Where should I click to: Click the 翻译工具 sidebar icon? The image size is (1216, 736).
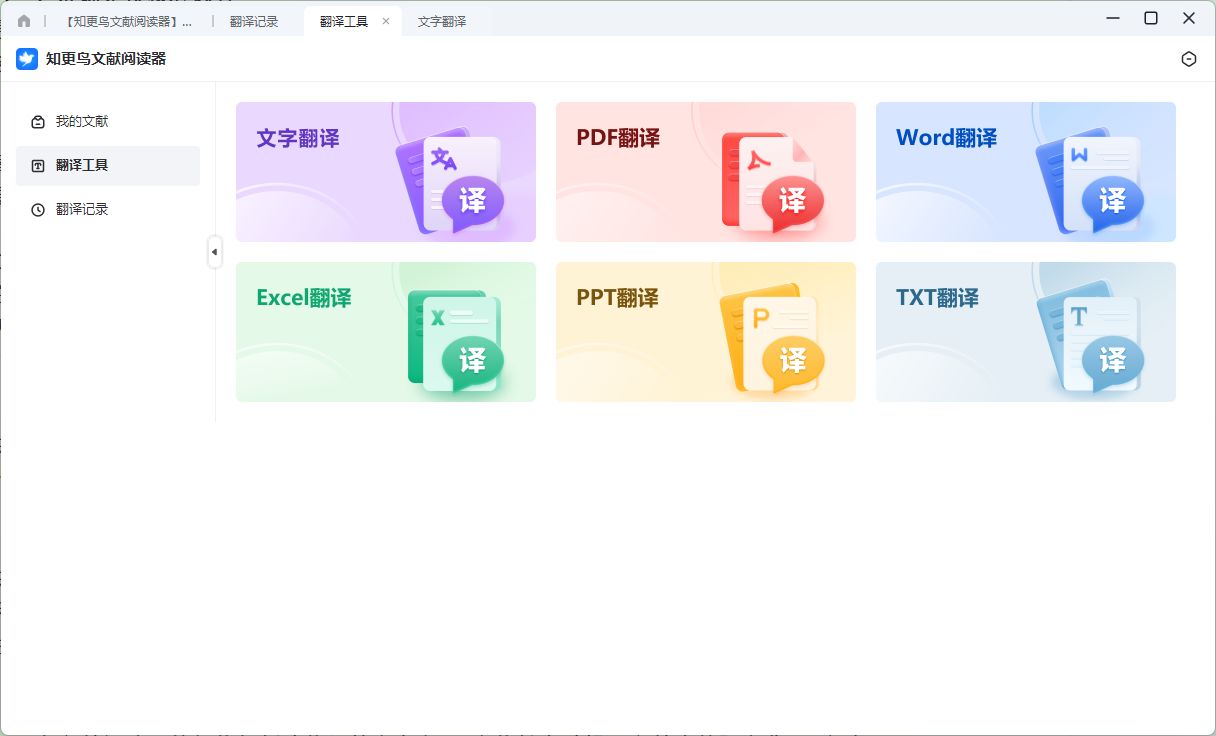[38, 166]
